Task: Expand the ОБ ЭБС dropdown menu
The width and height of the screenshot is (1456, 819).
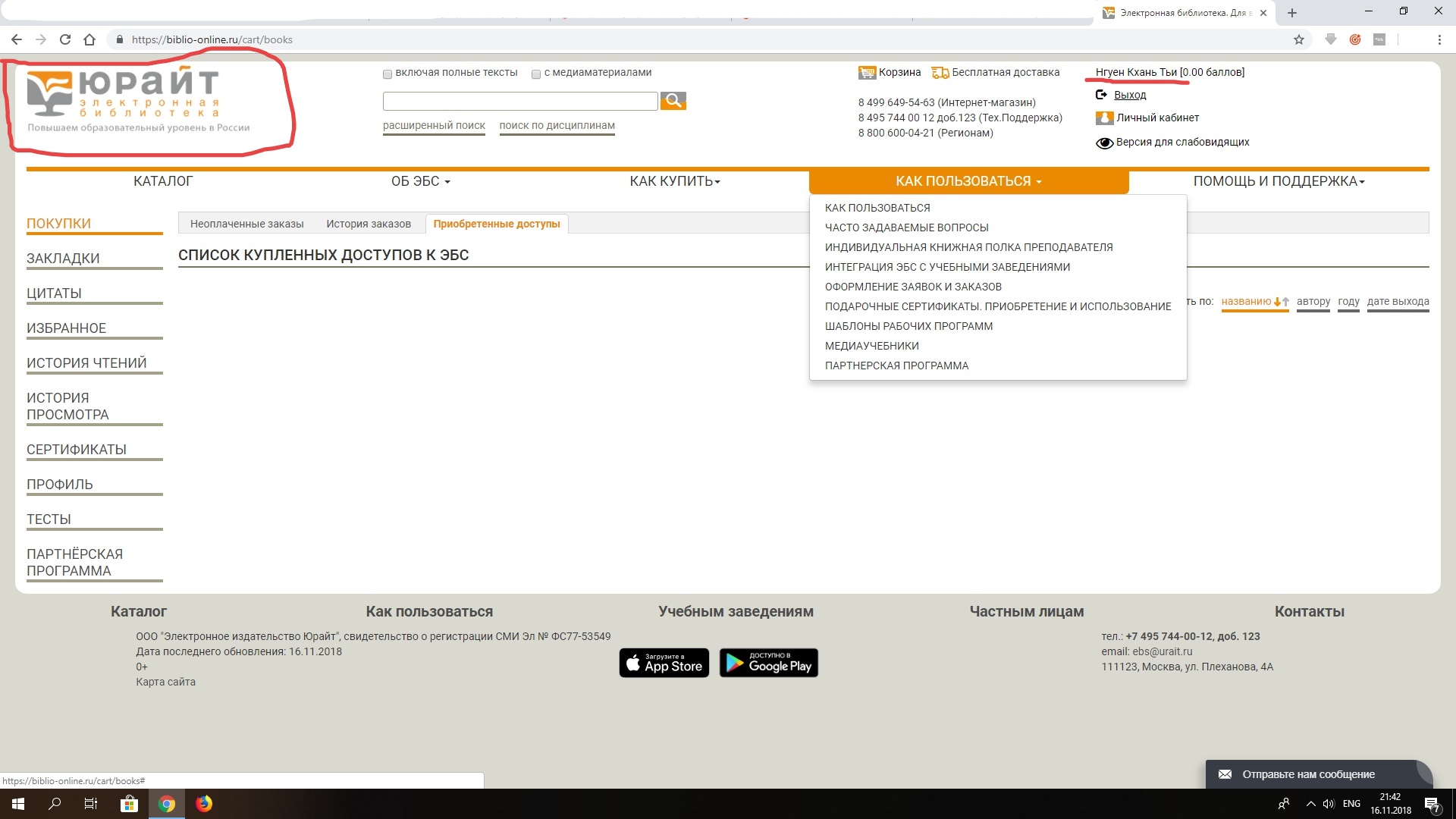Action: (x=420, y=181)
